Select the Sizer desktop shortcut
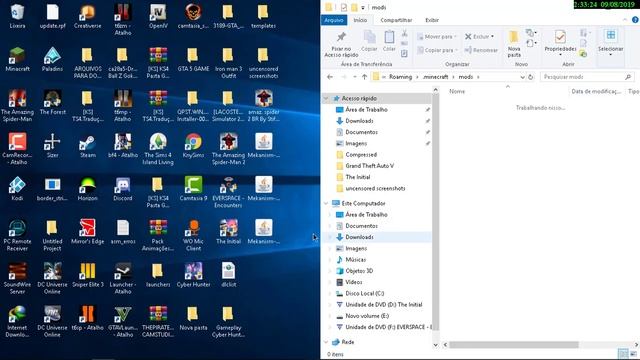640x360 pixels. tap(52, 146)
